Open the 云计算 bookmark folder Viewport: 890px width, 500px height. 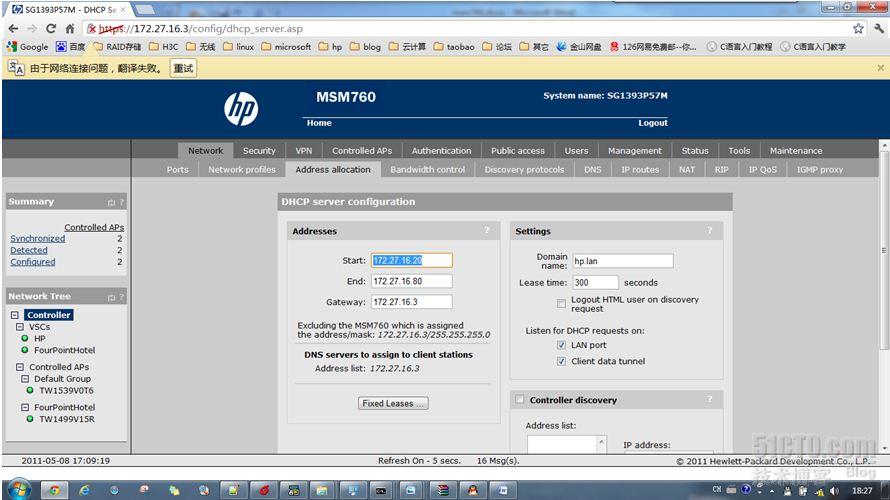408,47
